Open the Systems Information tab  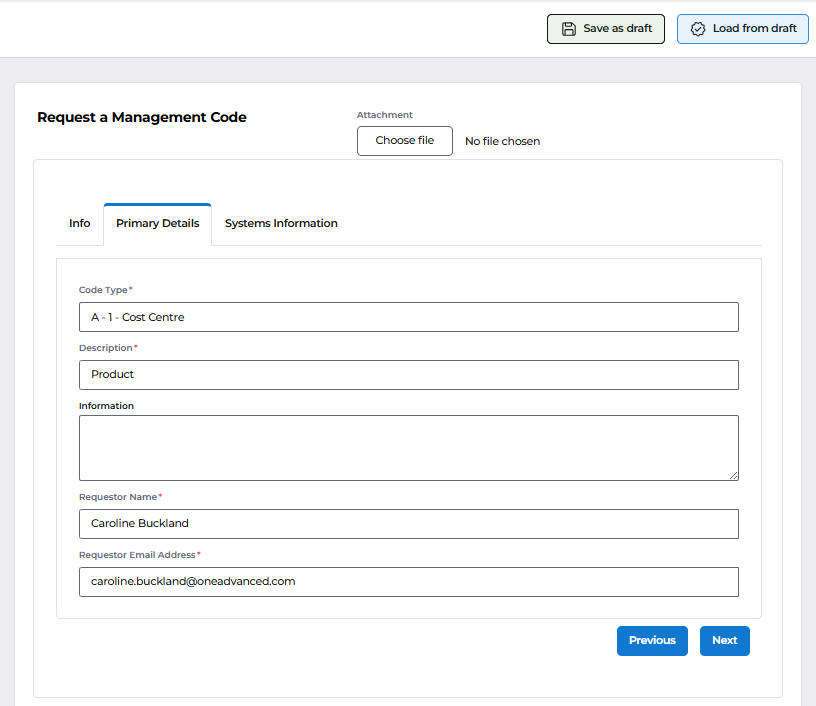(281, 223)
